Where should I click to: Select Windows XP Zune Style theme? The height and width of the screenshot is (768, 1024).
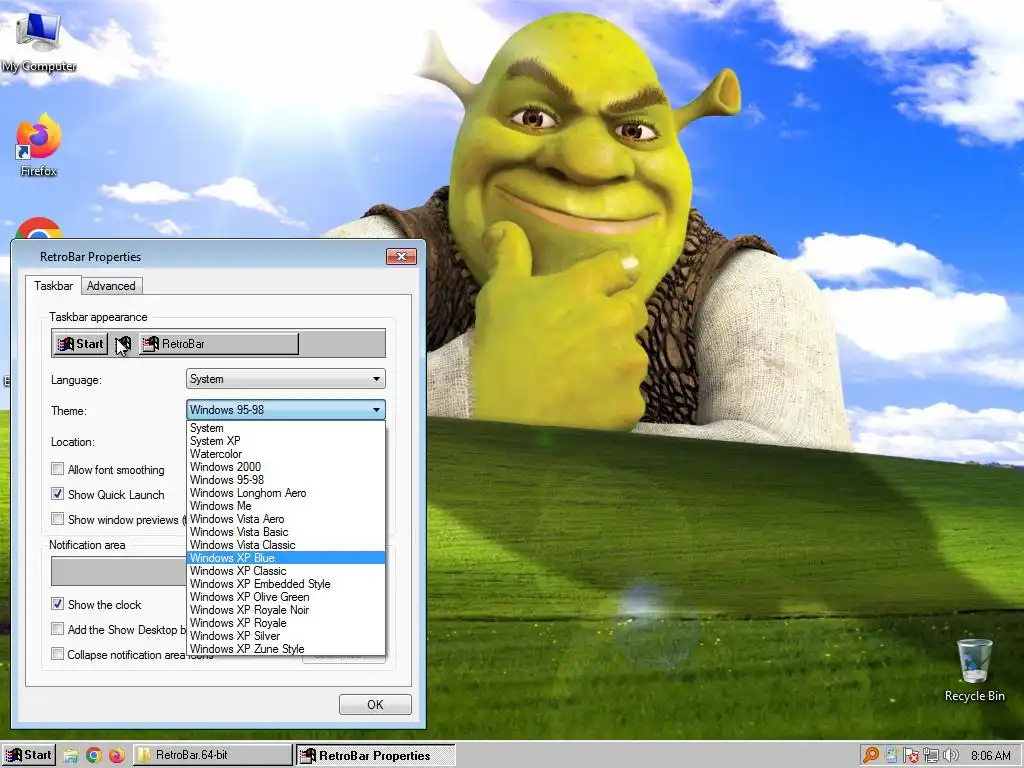point(286,648)
